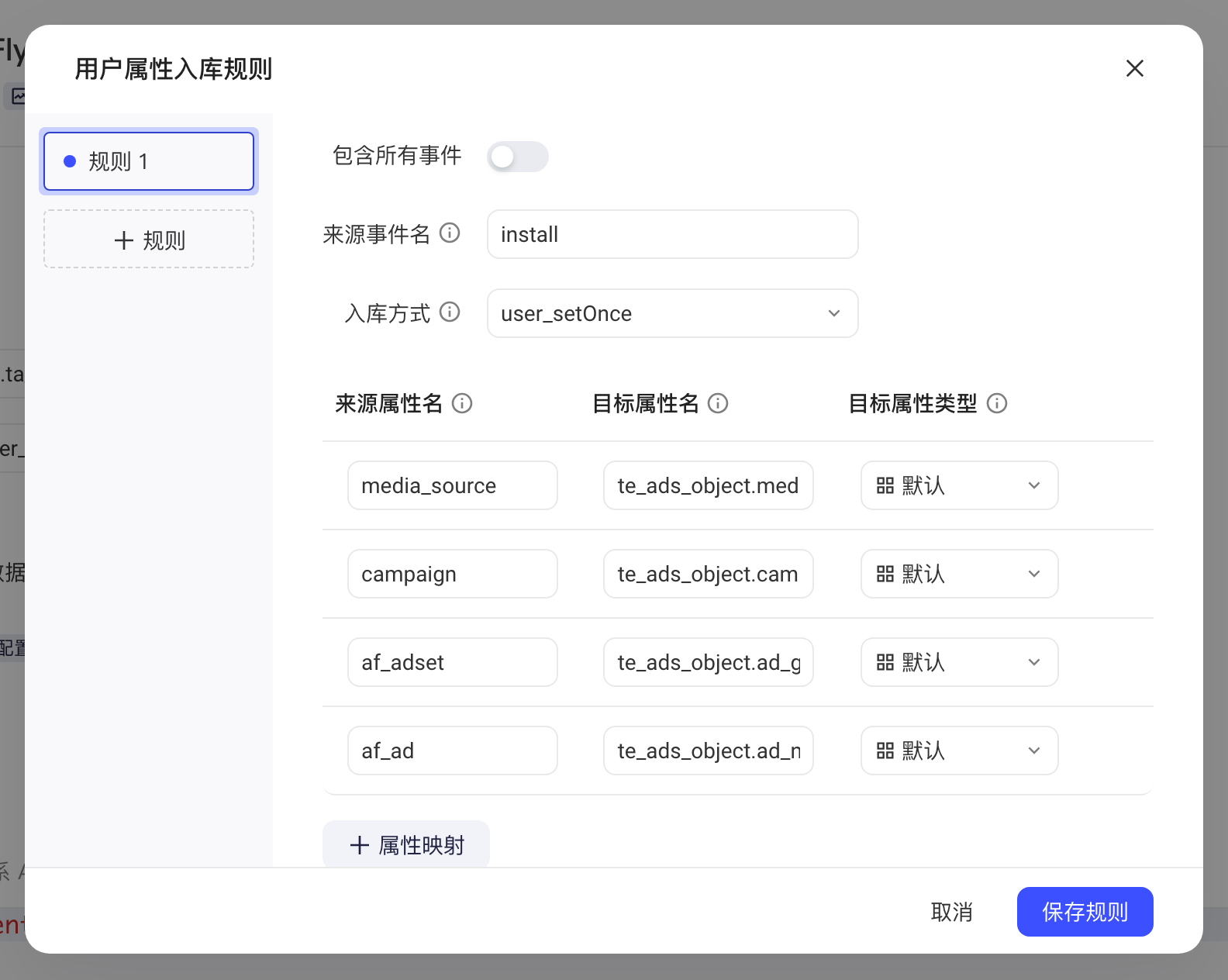1228x980 pixels.
Task: Click info icon beside 来源属性名 header
Action: [x=462, y=403]
